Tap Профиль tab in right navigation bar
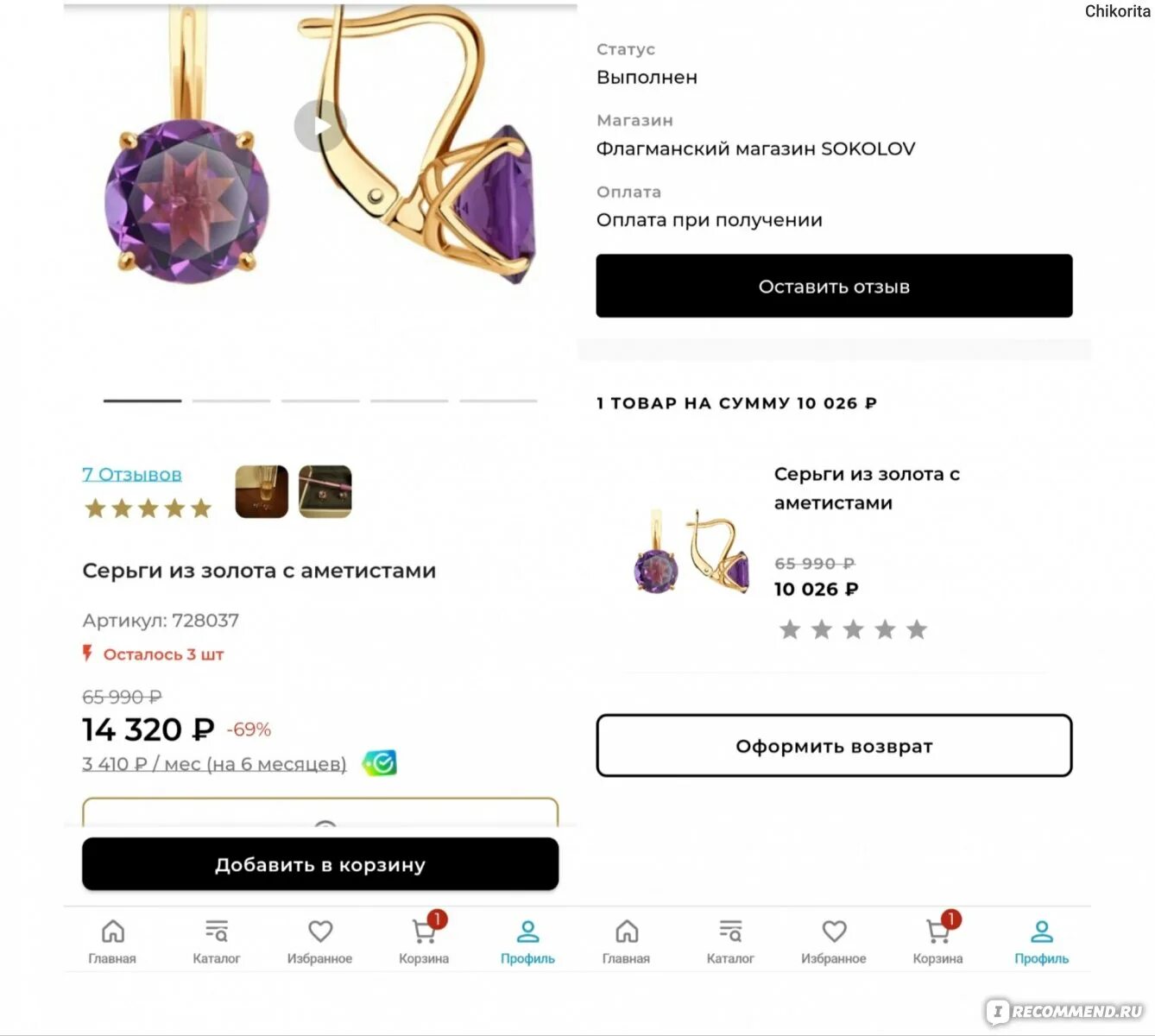Image resolution: width=1155 pixels, height=1036 pixels. tap(1041, 941)
